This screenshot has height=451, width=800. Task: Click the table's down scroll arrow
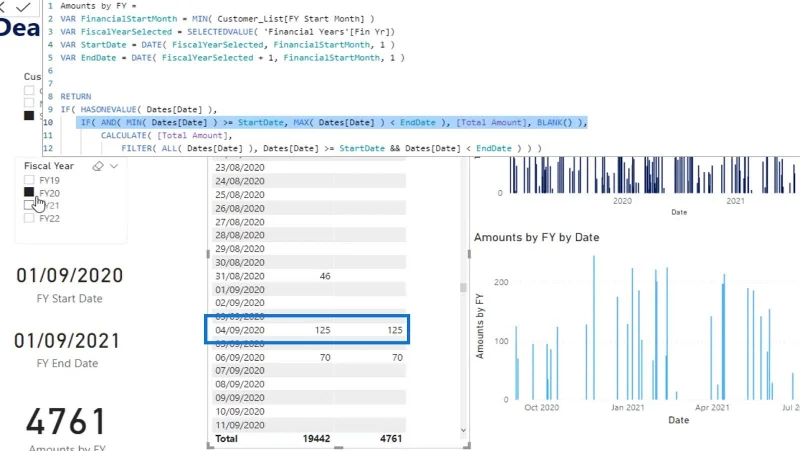click(463, 430)
